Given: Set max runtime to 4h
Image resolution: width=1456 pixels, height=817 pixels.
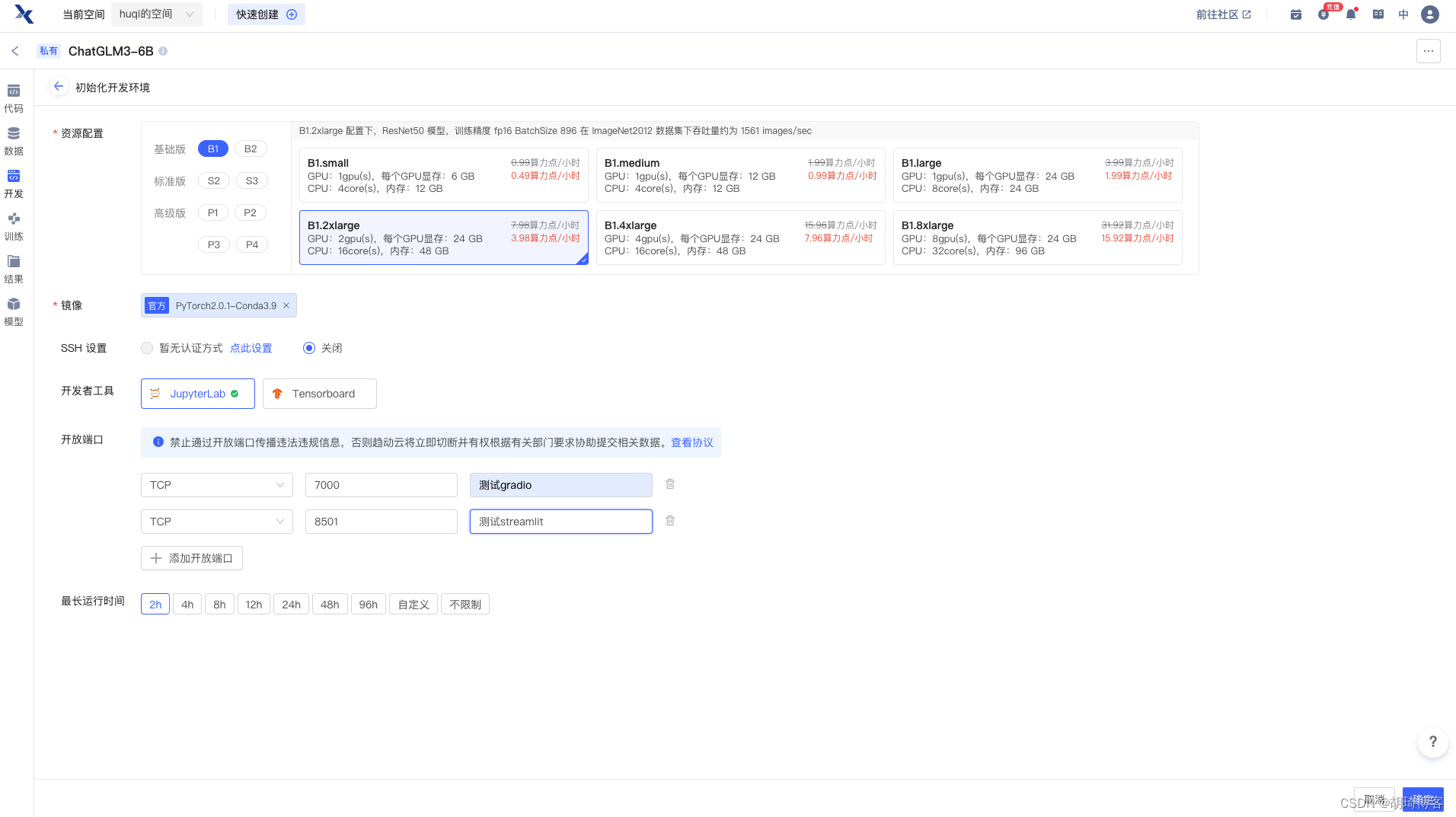Looking at the screenshot, I should 187,605.
